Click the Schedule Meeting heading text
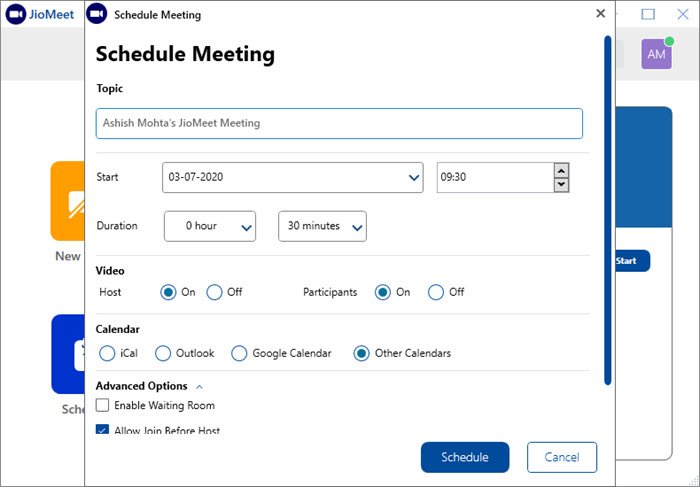700x487 pixels. pos(185,54)
